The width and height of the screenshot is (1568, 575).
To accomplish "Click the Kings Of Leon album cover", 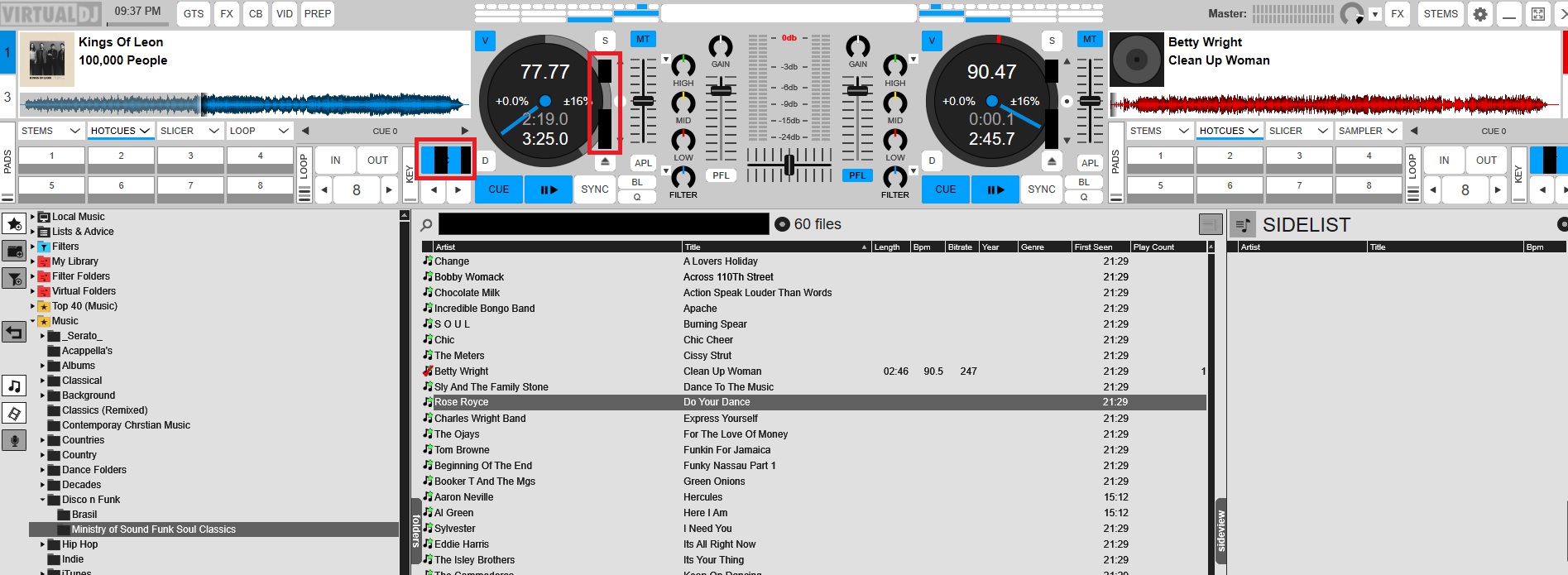I will 46,60.
